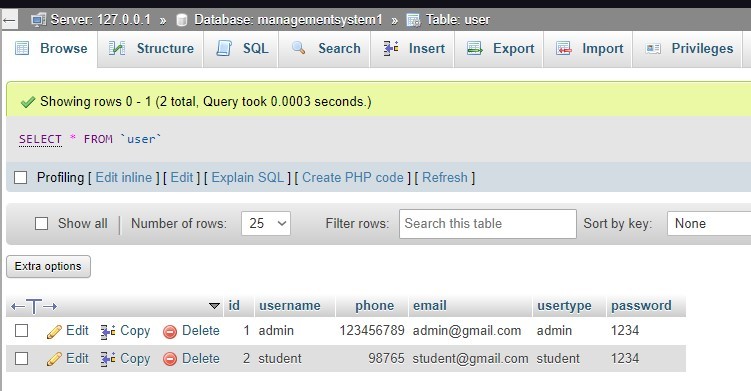
Task: Click the Delete link in student row
Action: click(201, 358)
